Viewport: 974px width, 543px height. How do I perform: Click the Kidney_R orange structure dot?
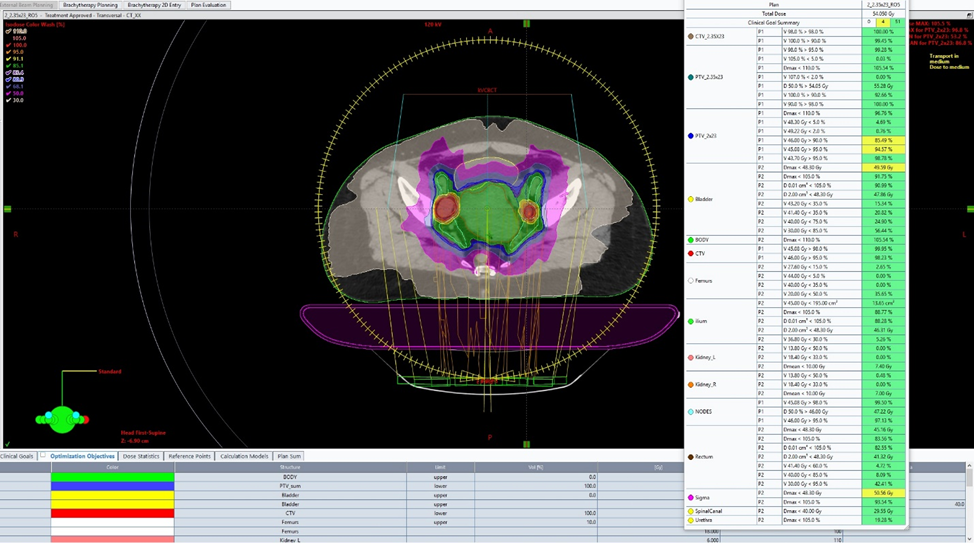689,384
